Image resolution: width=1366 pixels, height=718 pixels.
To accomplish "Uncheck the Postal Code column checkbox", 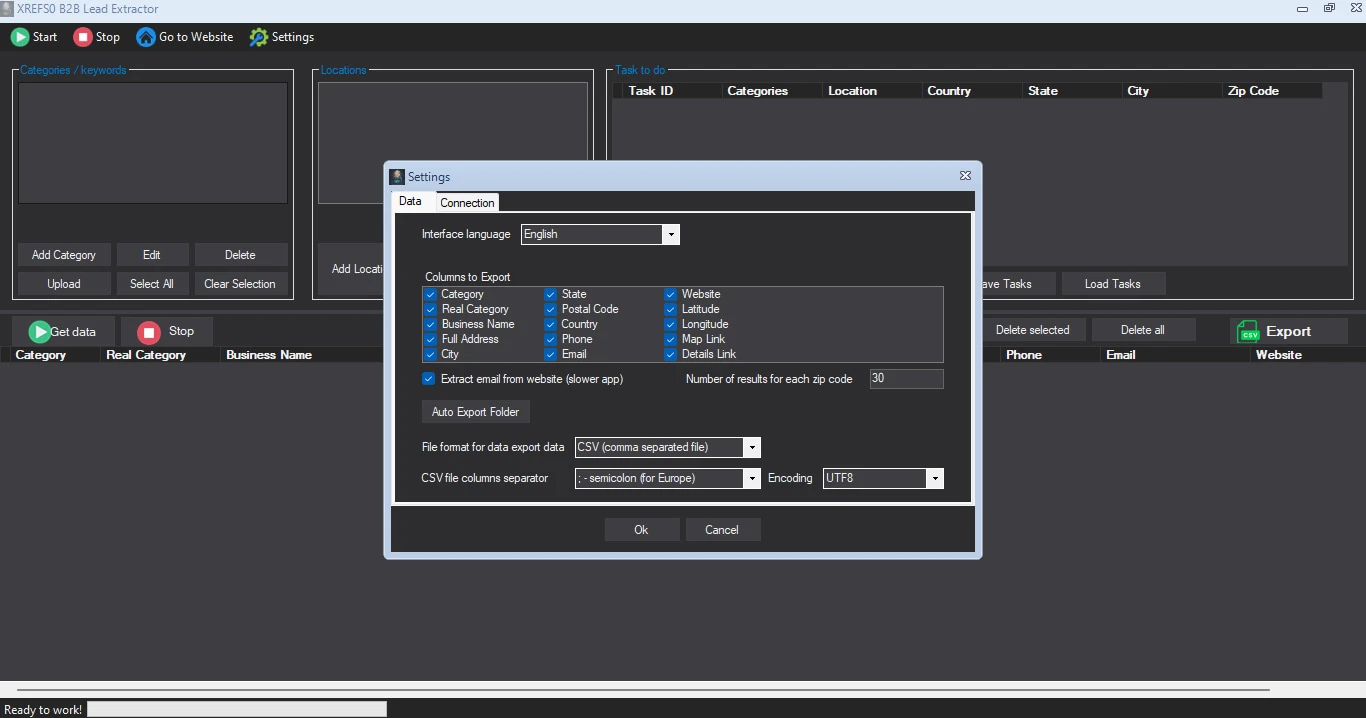I will [550, 309].
